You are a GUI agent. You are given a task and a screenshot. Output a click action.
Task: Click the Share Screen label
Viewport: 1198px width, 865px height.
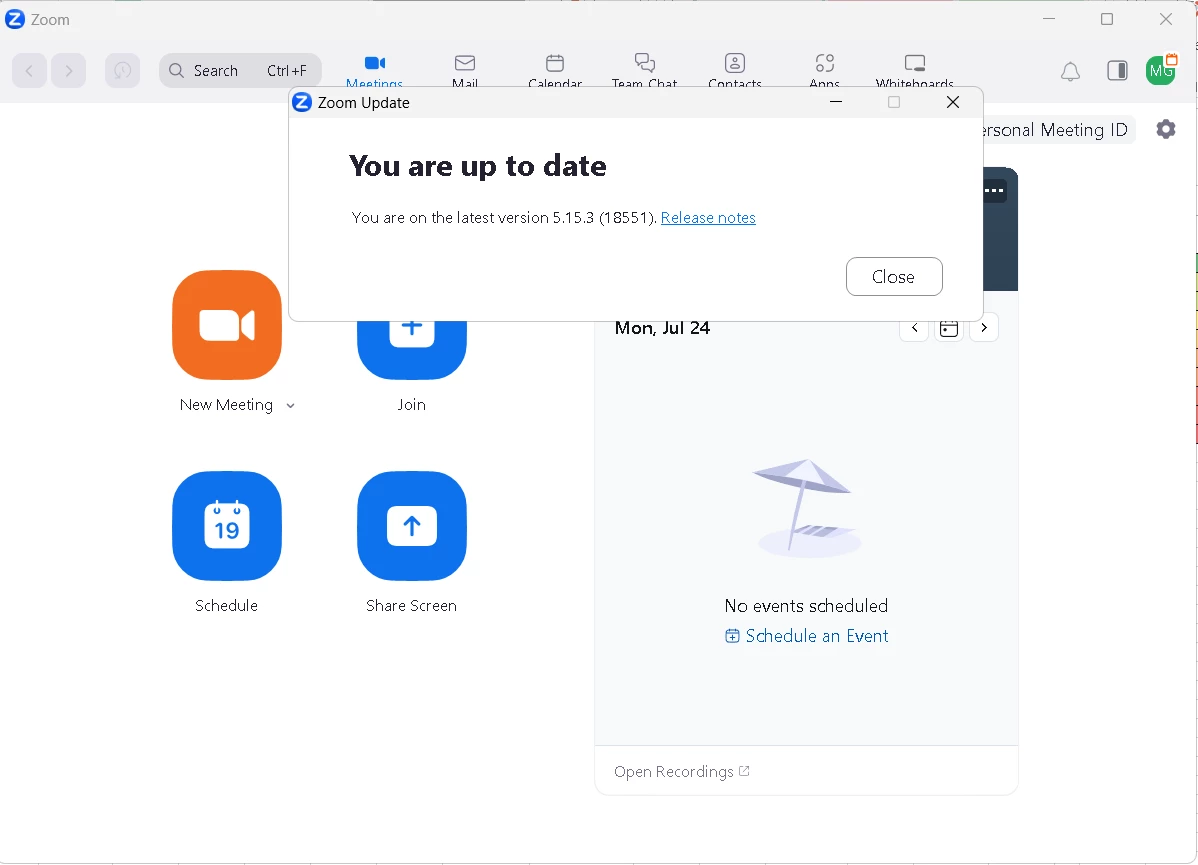click(x=411, y=606)
